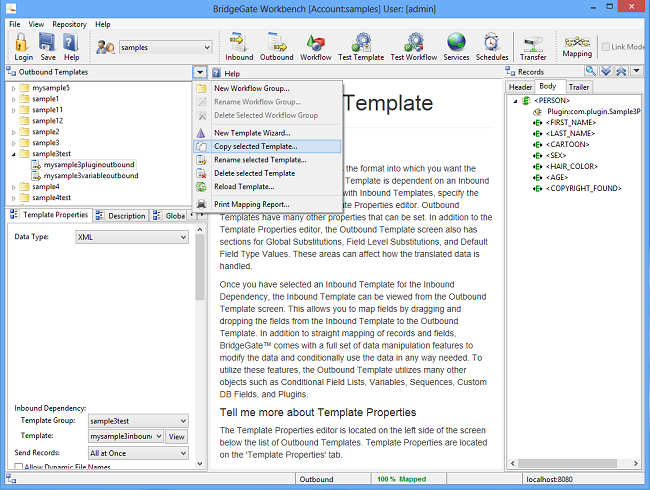This screenshot has width=650, height=490.
Task: Open the Outbound Templates panel menu arrow
Action: [x=200, y=72]
